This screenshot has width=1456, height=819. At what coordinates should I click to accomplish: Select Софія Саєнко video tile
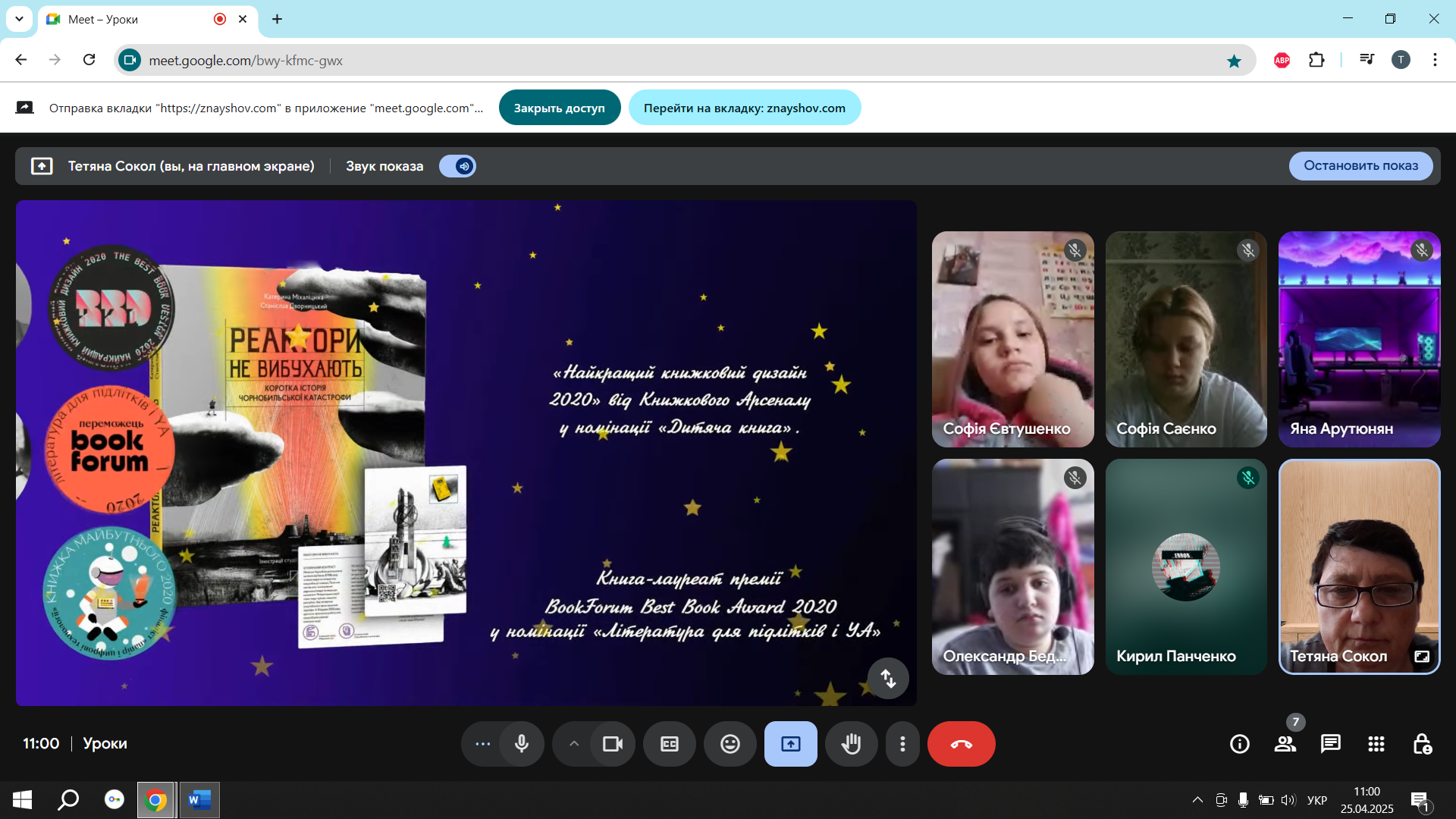click(x=1186, y=339)
